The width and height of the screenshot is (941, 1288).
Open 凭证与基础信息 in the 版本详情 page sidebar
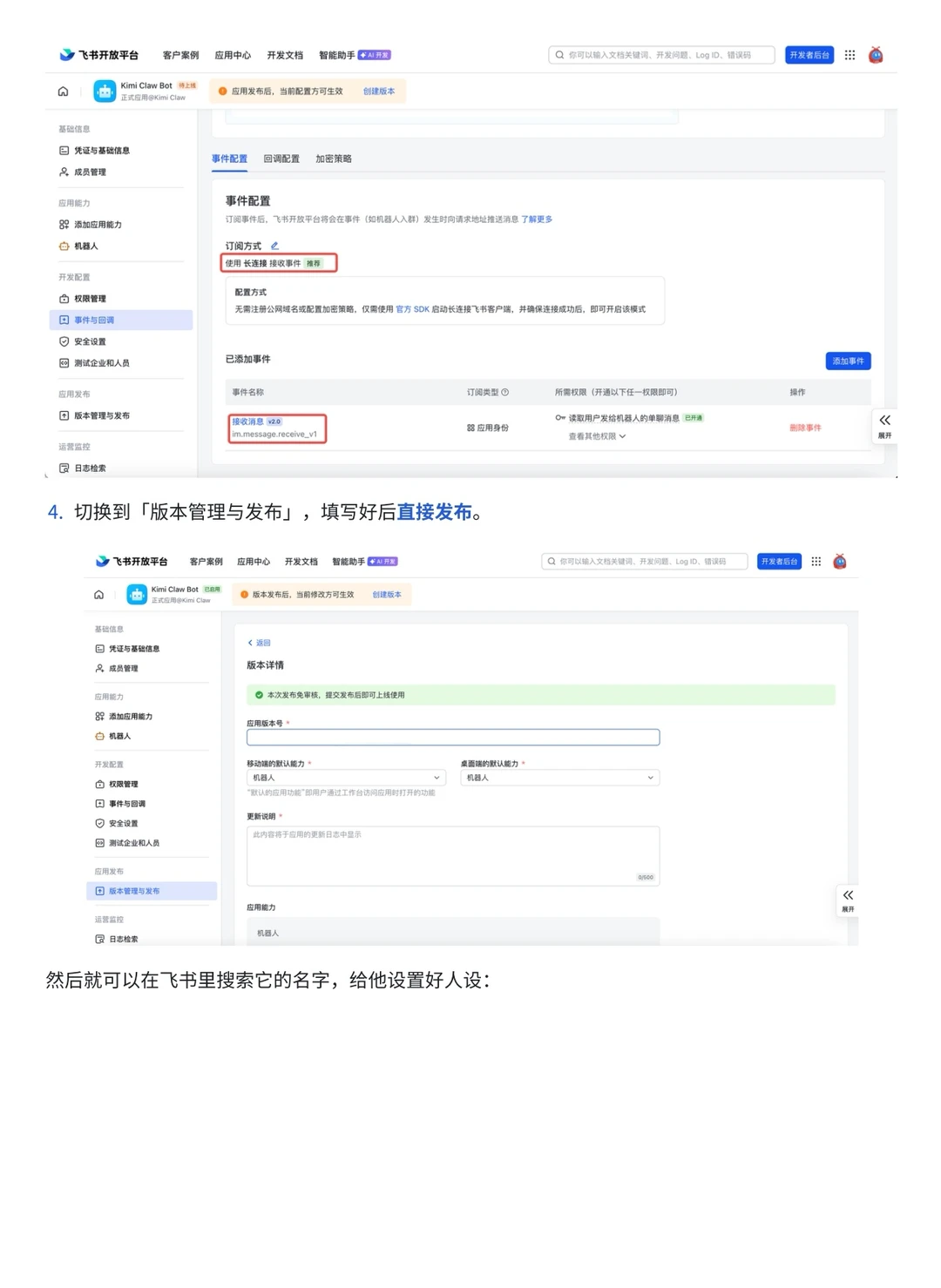pyautogui.click(x=127, y=649)
